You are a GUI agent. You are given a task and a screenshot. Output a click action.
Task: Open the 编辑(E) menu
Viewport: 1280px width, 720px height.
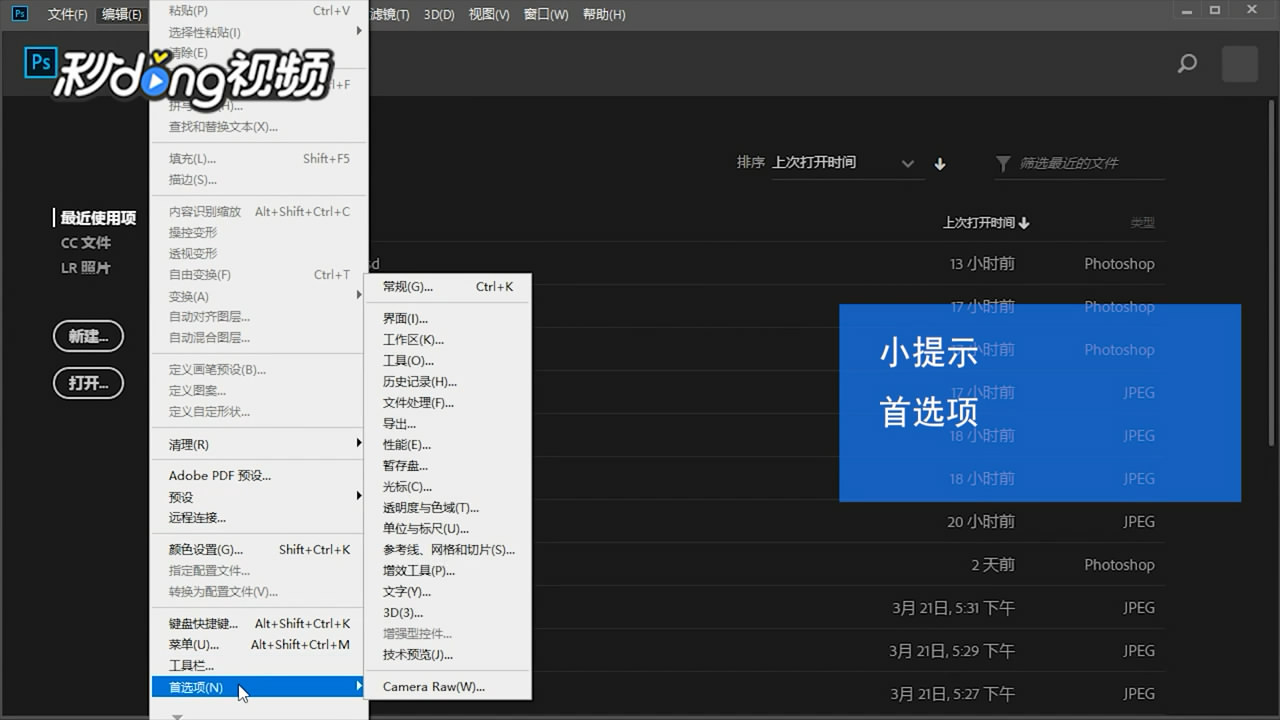click(122, 14)
